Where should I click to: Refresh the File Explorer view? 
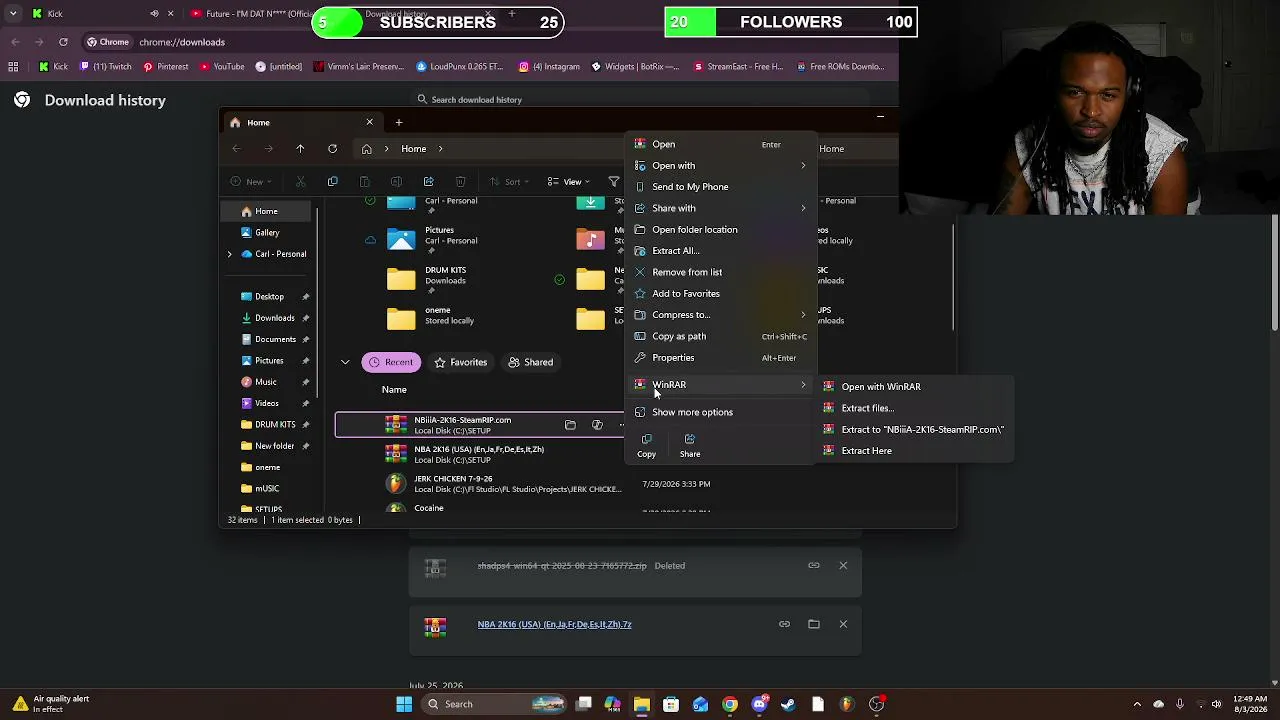tap(332, 149)
